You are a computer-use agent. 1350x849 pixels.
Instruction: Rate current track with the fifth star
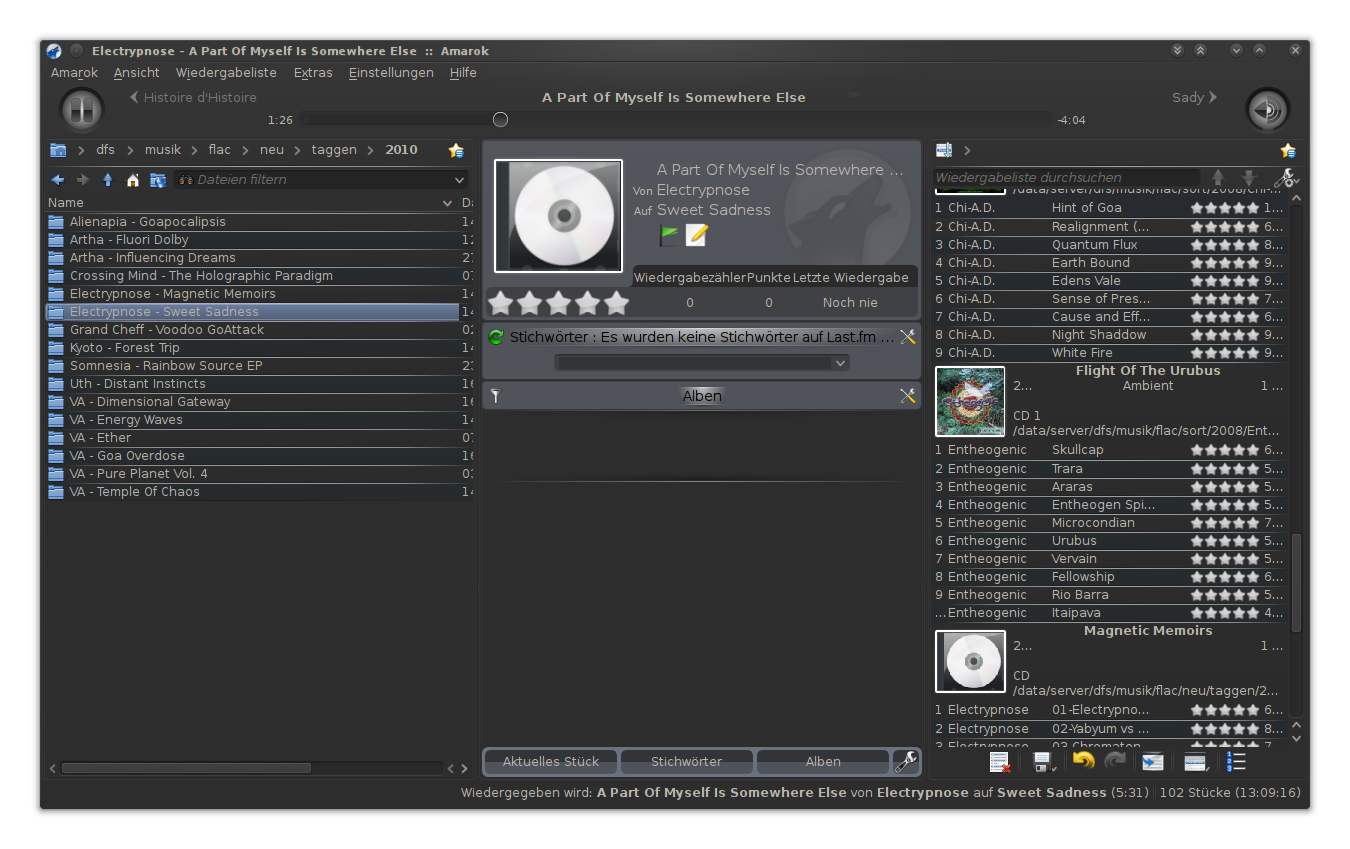617,303
